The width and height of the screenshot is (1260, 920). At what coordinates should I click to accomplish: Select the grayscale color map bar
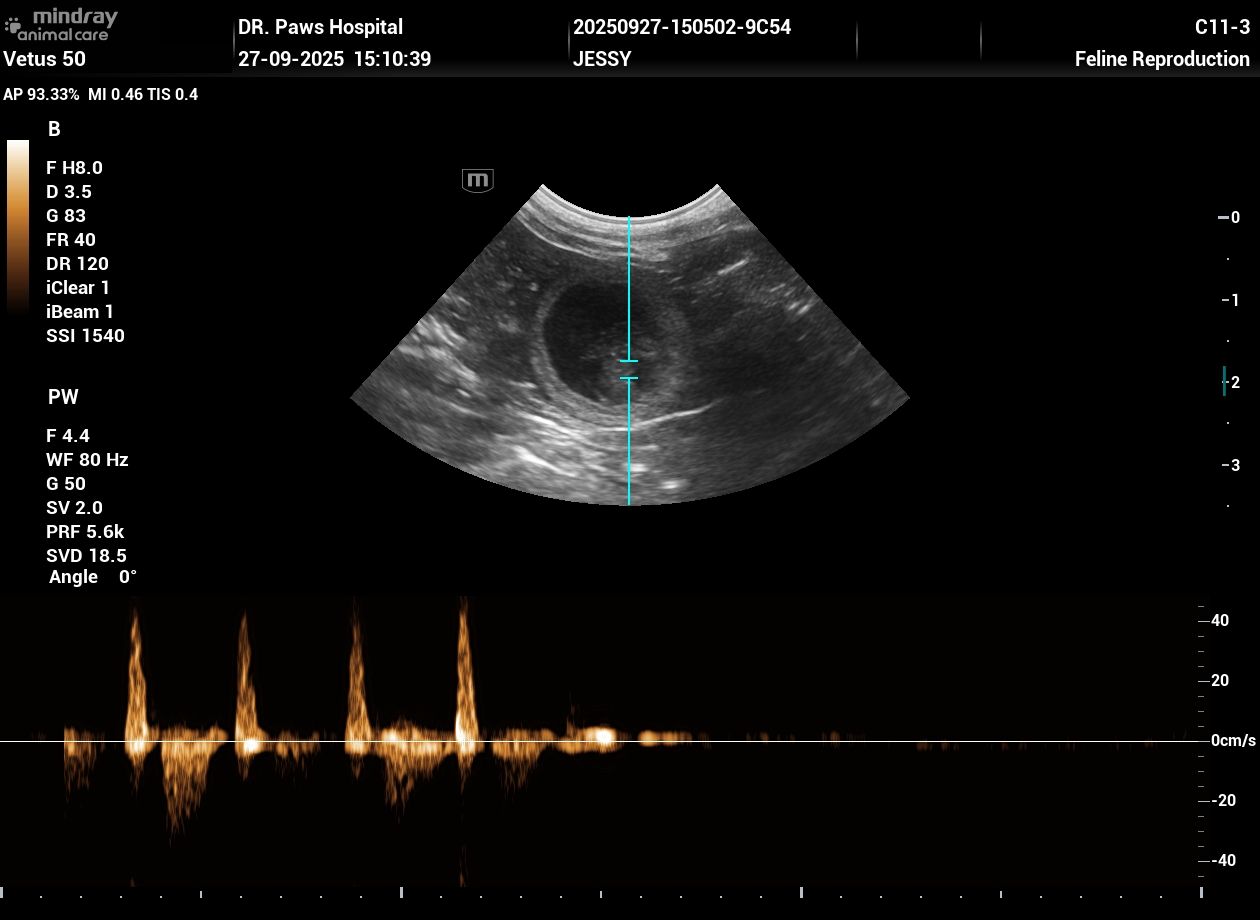pyautogui.click(x=18, y=228)
